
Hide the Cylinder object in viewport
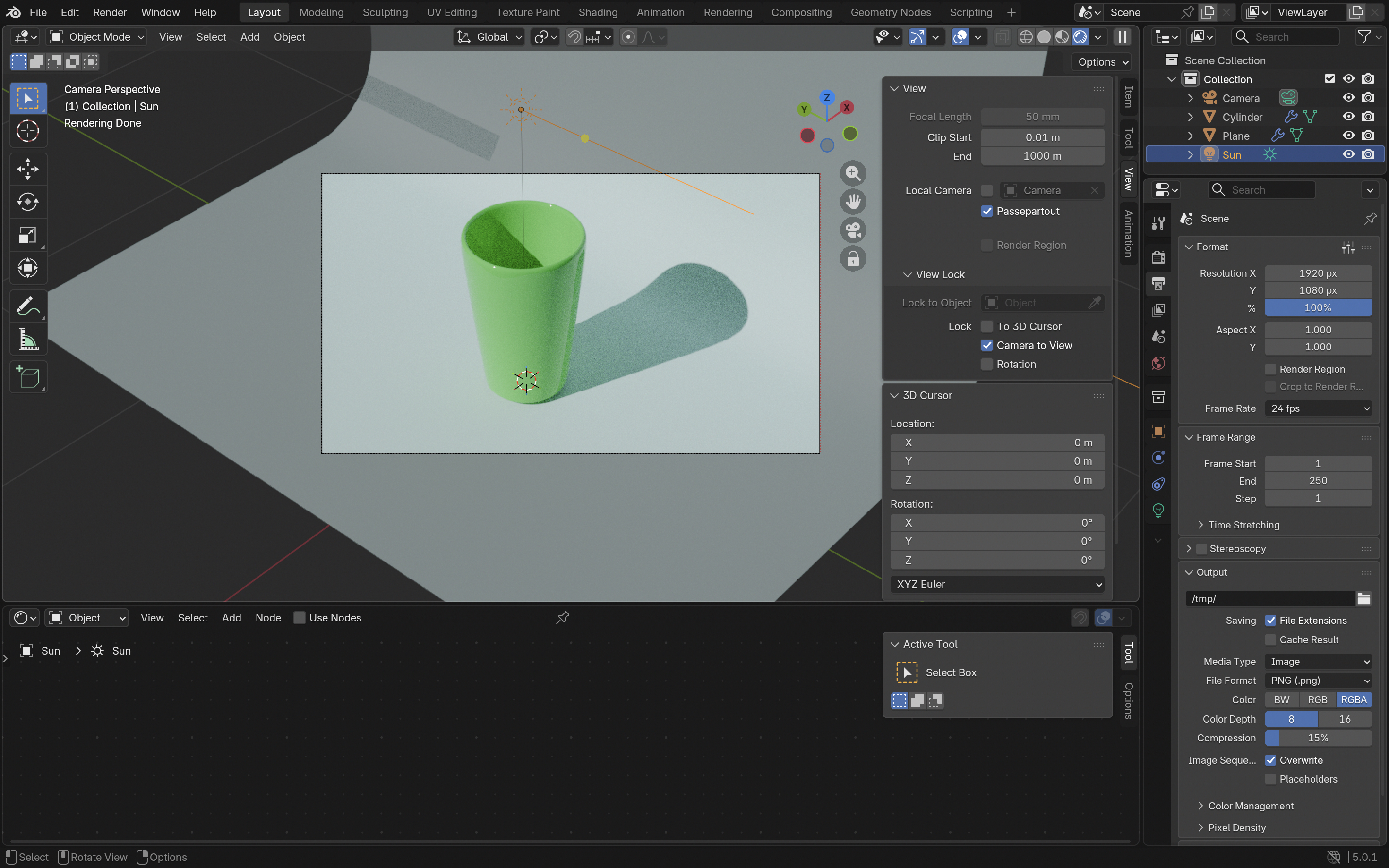coord(1348,117)
